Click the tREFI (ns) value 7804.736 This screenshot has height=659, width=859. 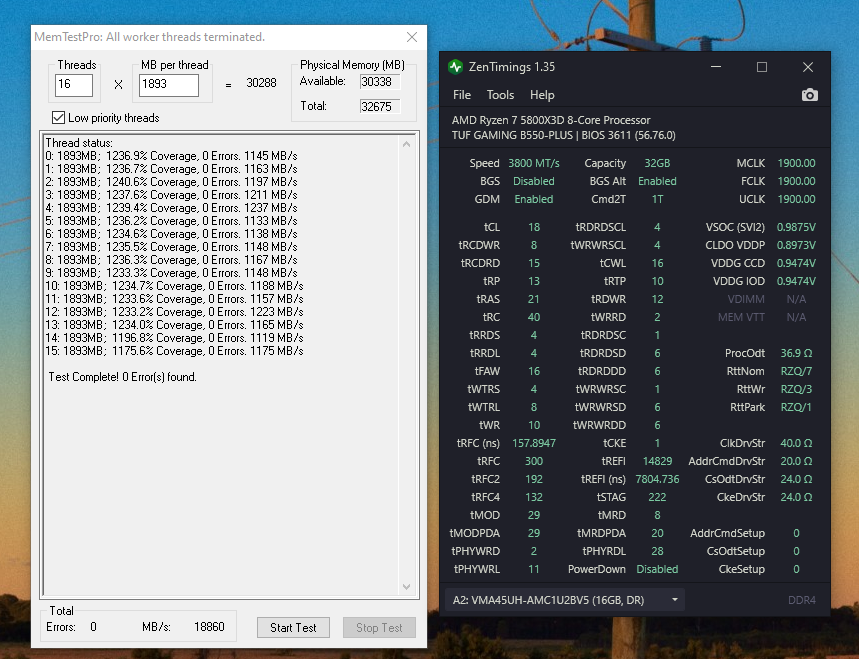pyautogui.click(x=657, y=479)
